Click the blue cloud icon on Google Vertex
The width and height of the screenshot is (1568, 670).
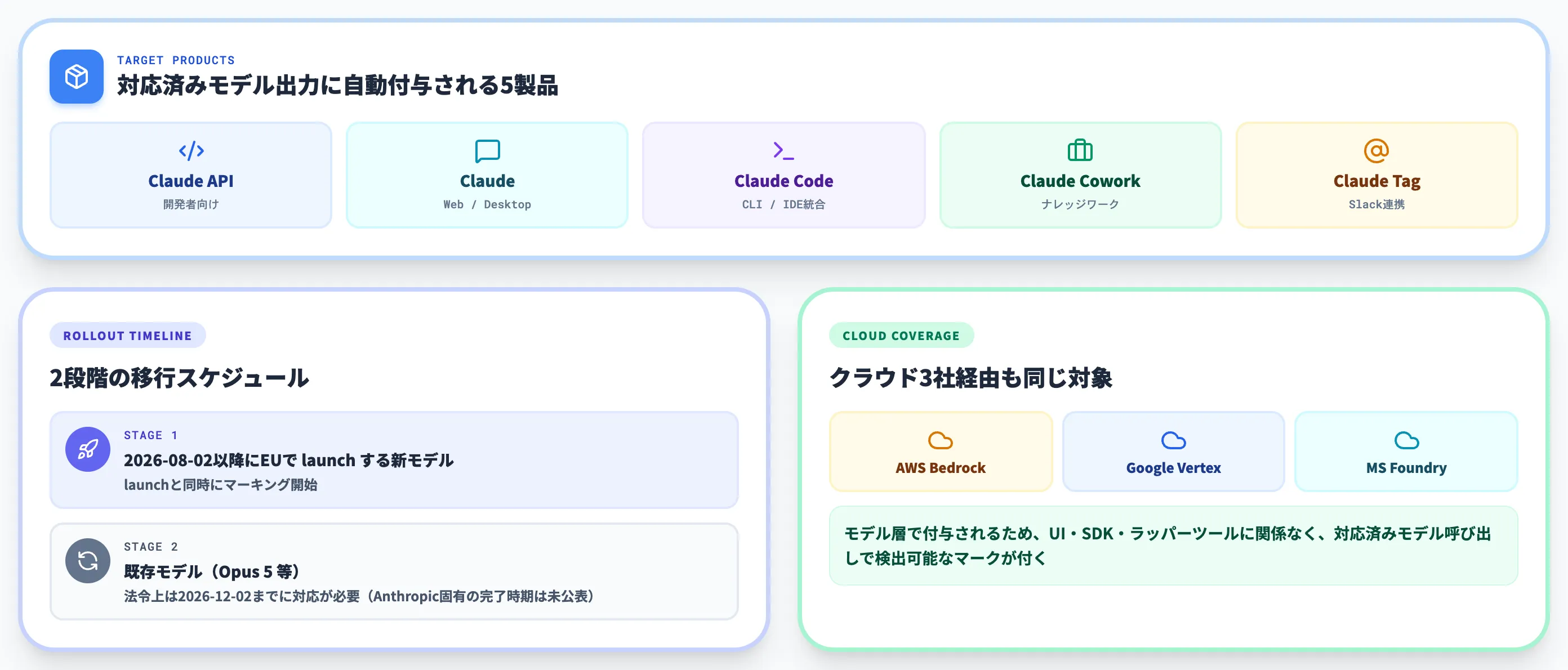[x=1173, y=440]
